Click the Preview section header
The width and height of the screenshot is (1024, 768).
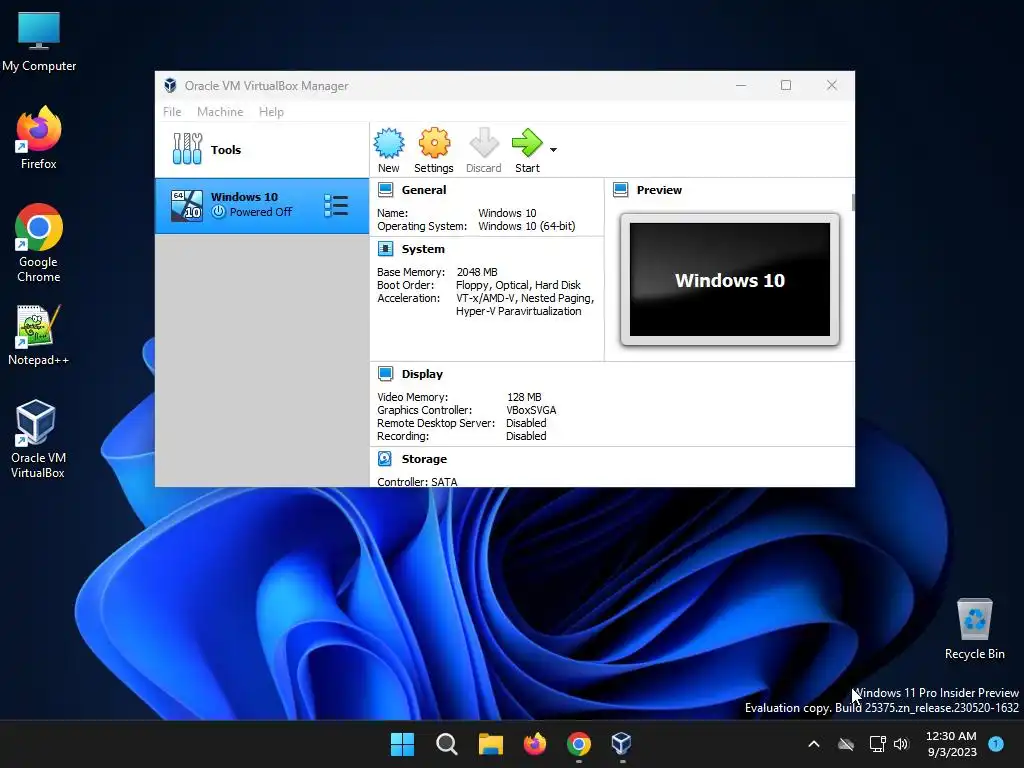point(659,190)
